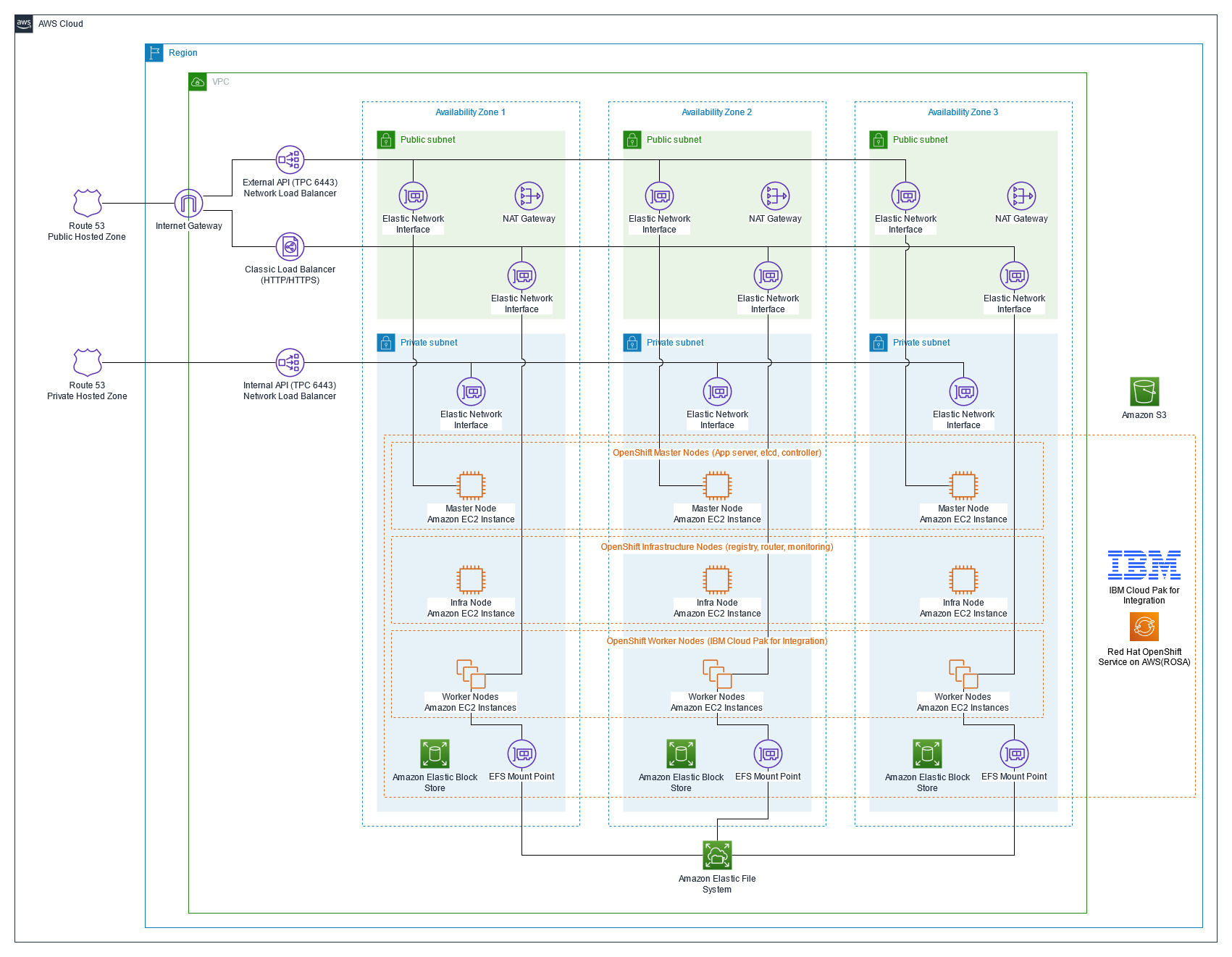Select the EFS Mount Point icon in Availability Zone 3
Image resolution: width=1232 pixels, height=957 pixels.
tap(1013, 754)
